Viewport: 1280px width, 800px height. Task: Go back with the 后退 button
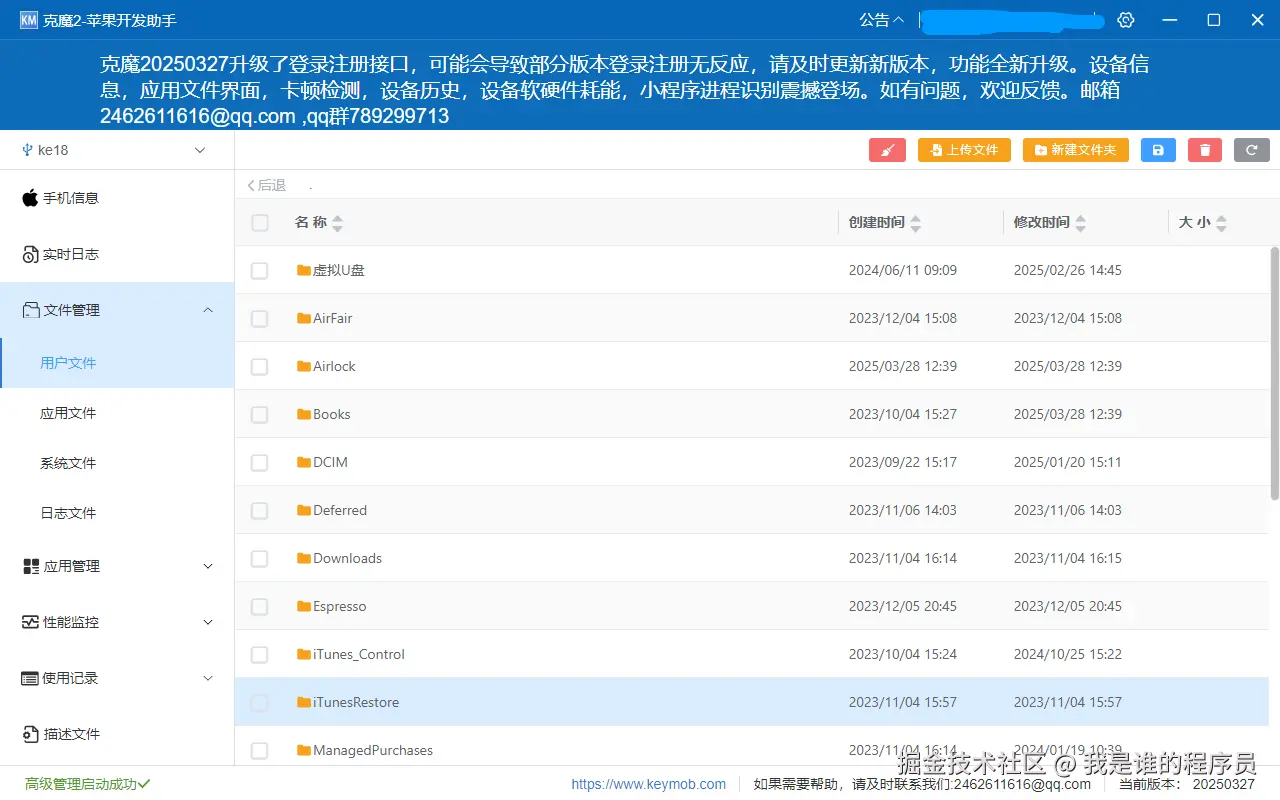267,185
